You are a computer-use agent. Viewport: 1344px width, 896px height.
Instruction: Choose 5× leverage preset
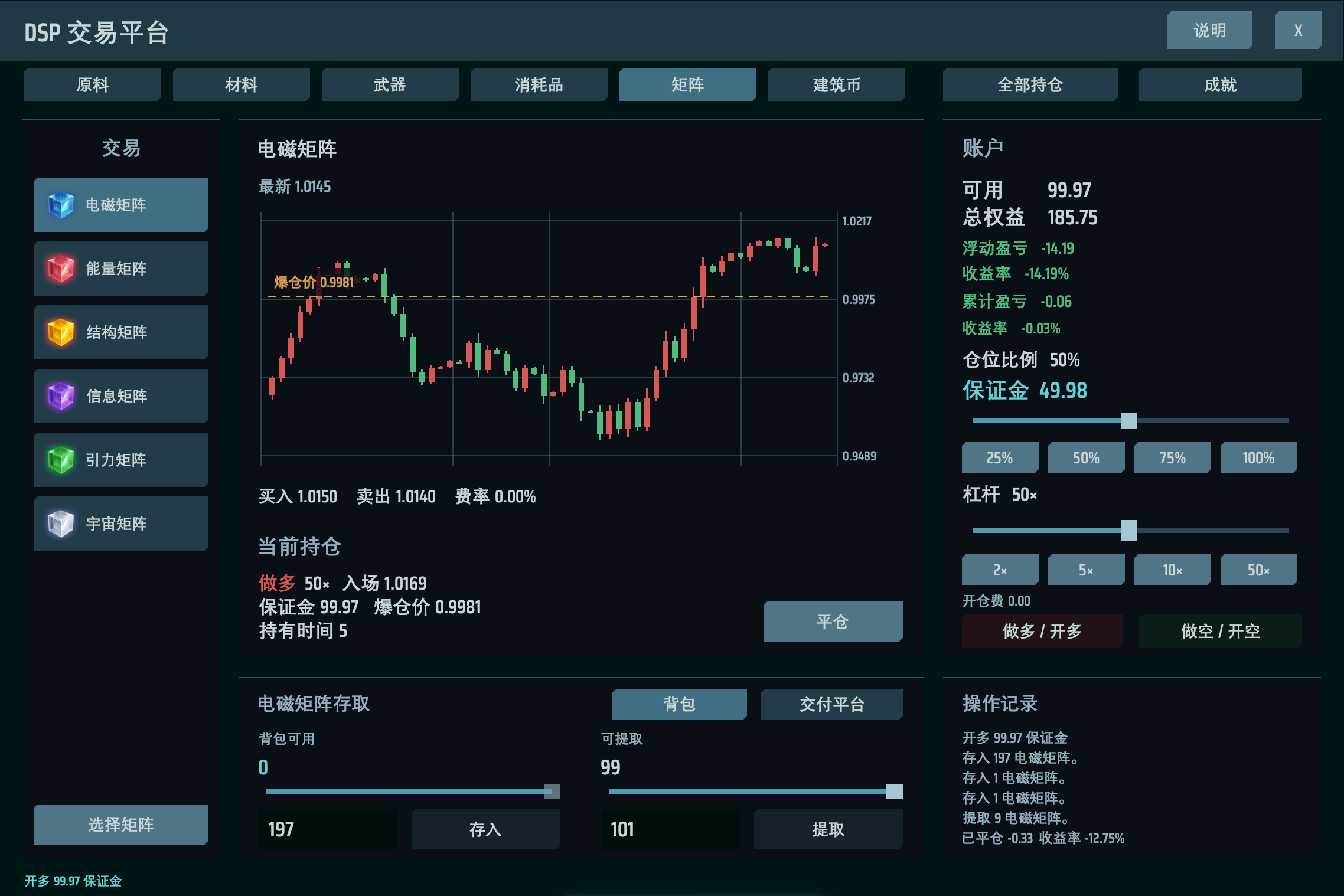(x=1087, y=570)
